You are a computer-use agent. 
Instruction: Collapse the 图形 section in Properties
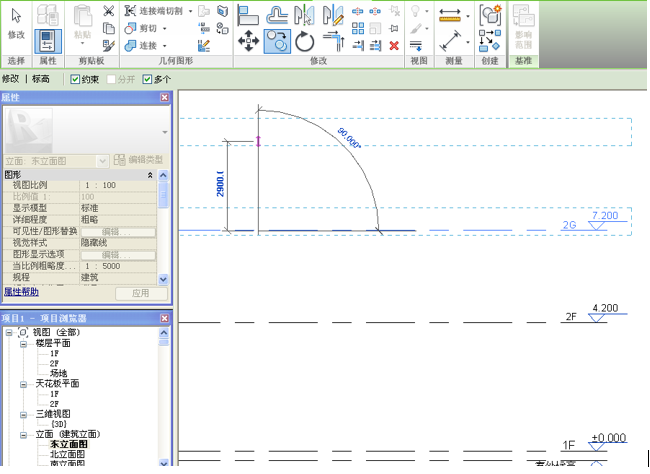point(151,175)
